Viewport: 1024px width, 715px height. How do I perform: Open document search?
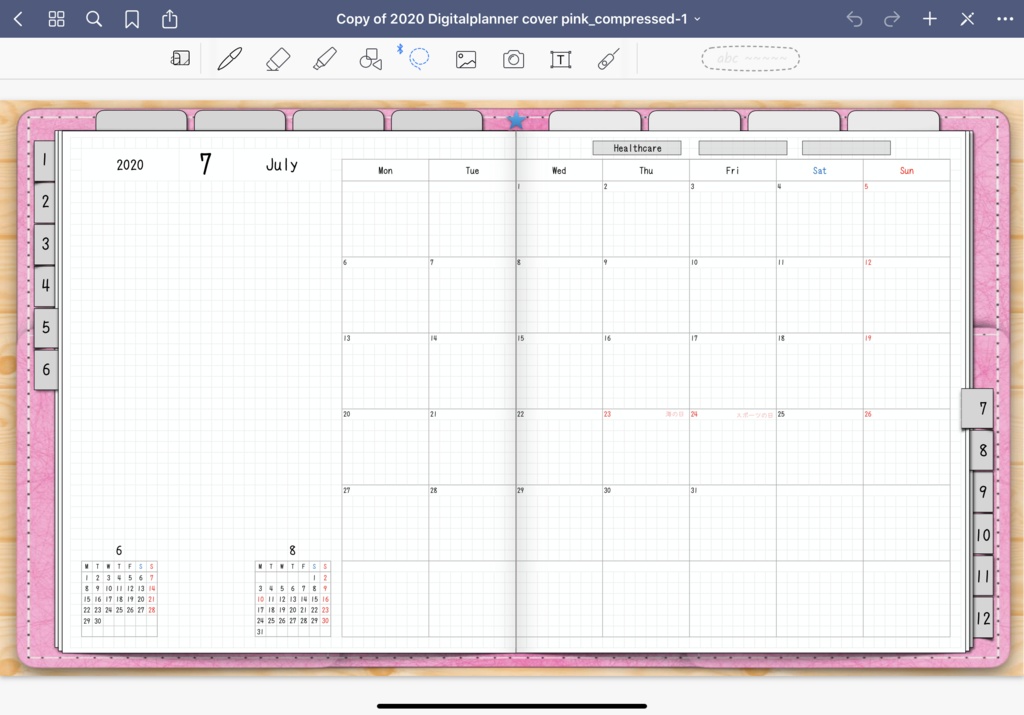click(x=93, y=18)
